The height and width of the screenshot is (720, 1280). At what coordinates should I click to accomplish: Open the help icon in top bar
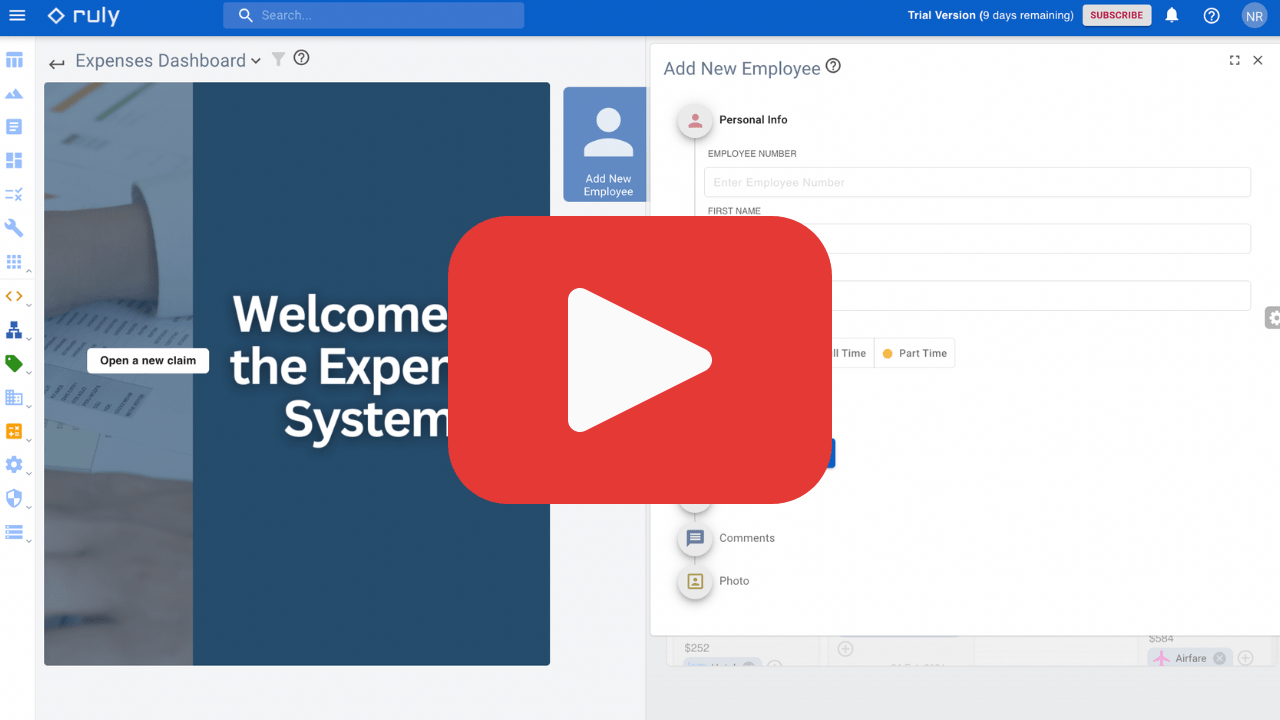(x=1211, y=15)
